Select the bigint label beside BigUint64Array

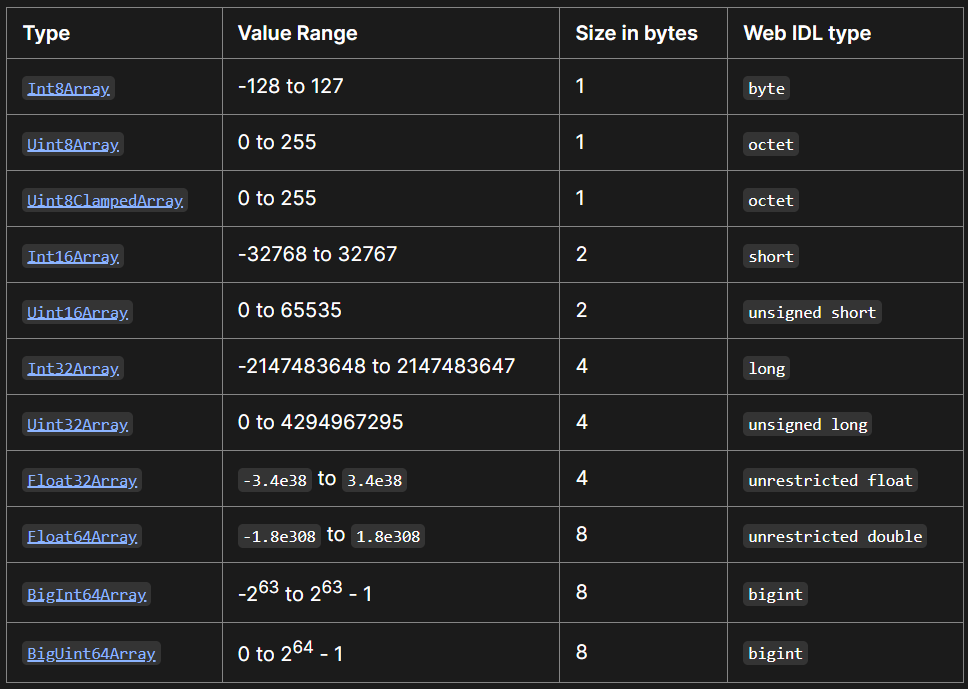tap(775, 653)
